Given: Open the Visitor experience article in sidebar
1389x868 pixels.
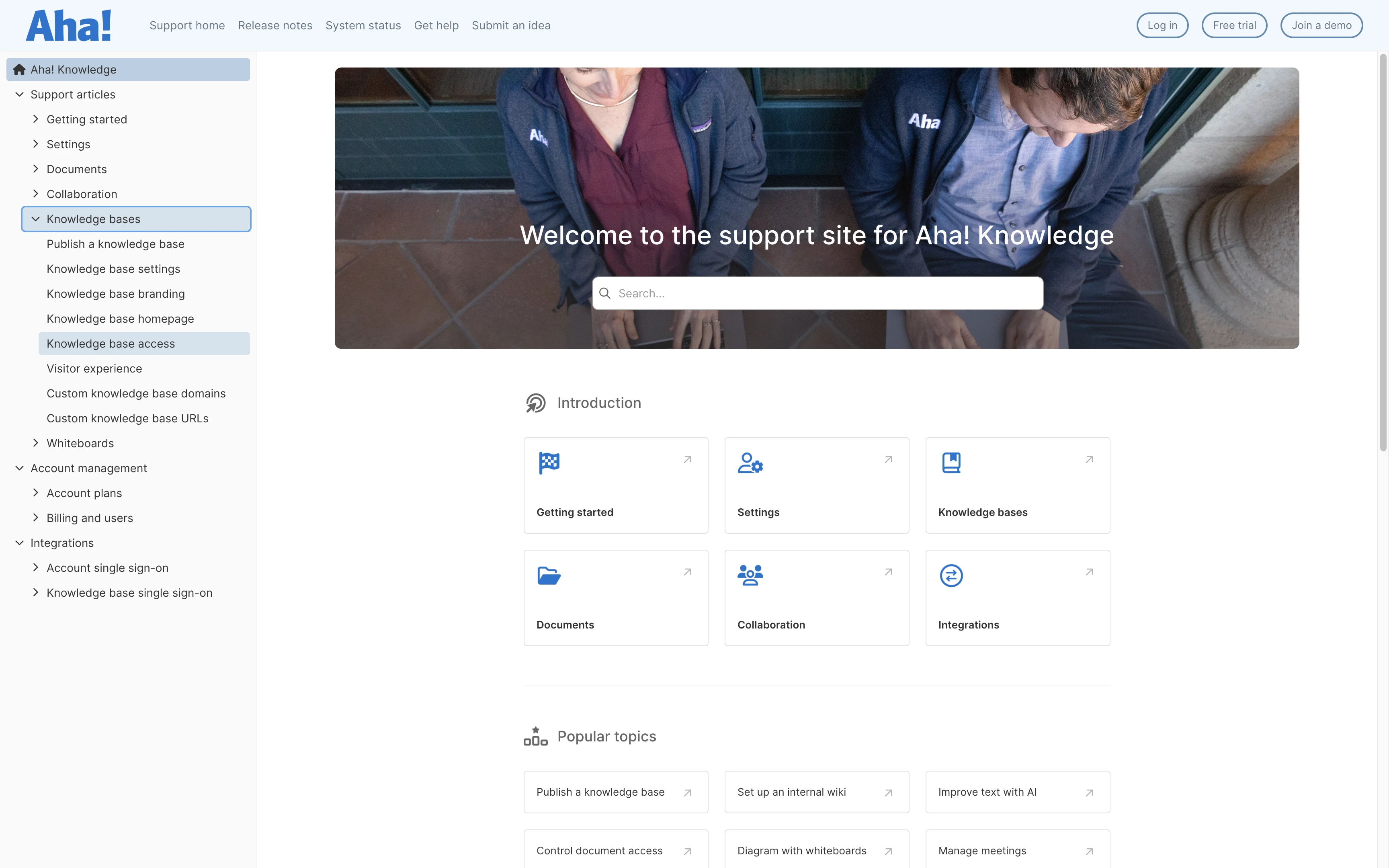Looking at the screenshot, I should (94, 368).
